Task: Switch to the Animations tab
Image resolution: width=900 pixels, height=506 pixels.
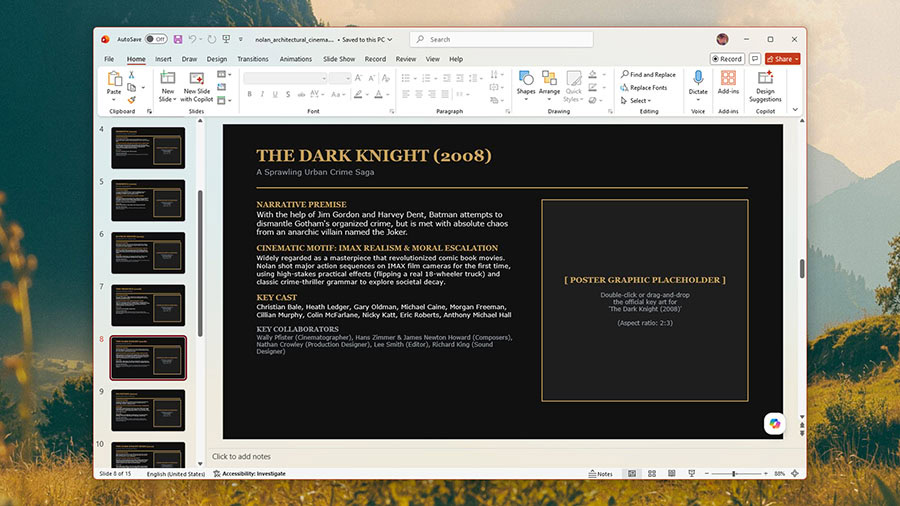Action: point(296,59)
